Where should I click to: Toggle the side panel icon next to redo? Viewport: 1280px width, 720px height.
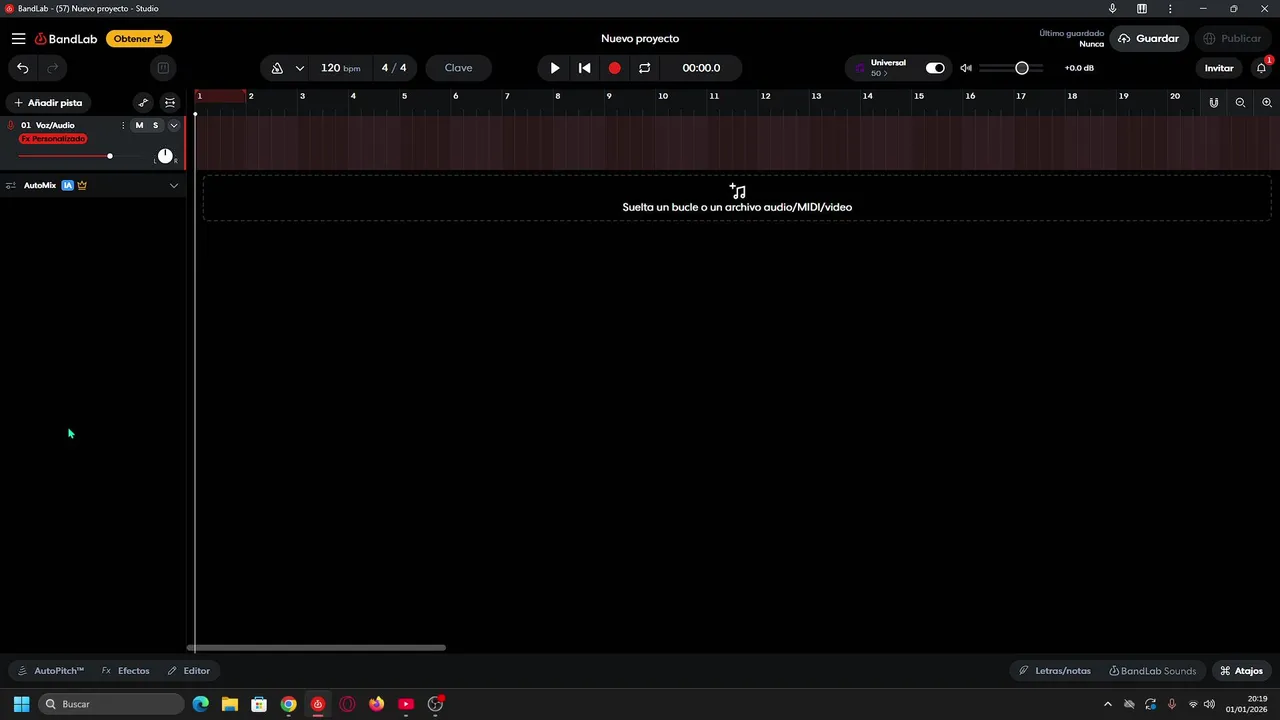[x=163, y=68]
